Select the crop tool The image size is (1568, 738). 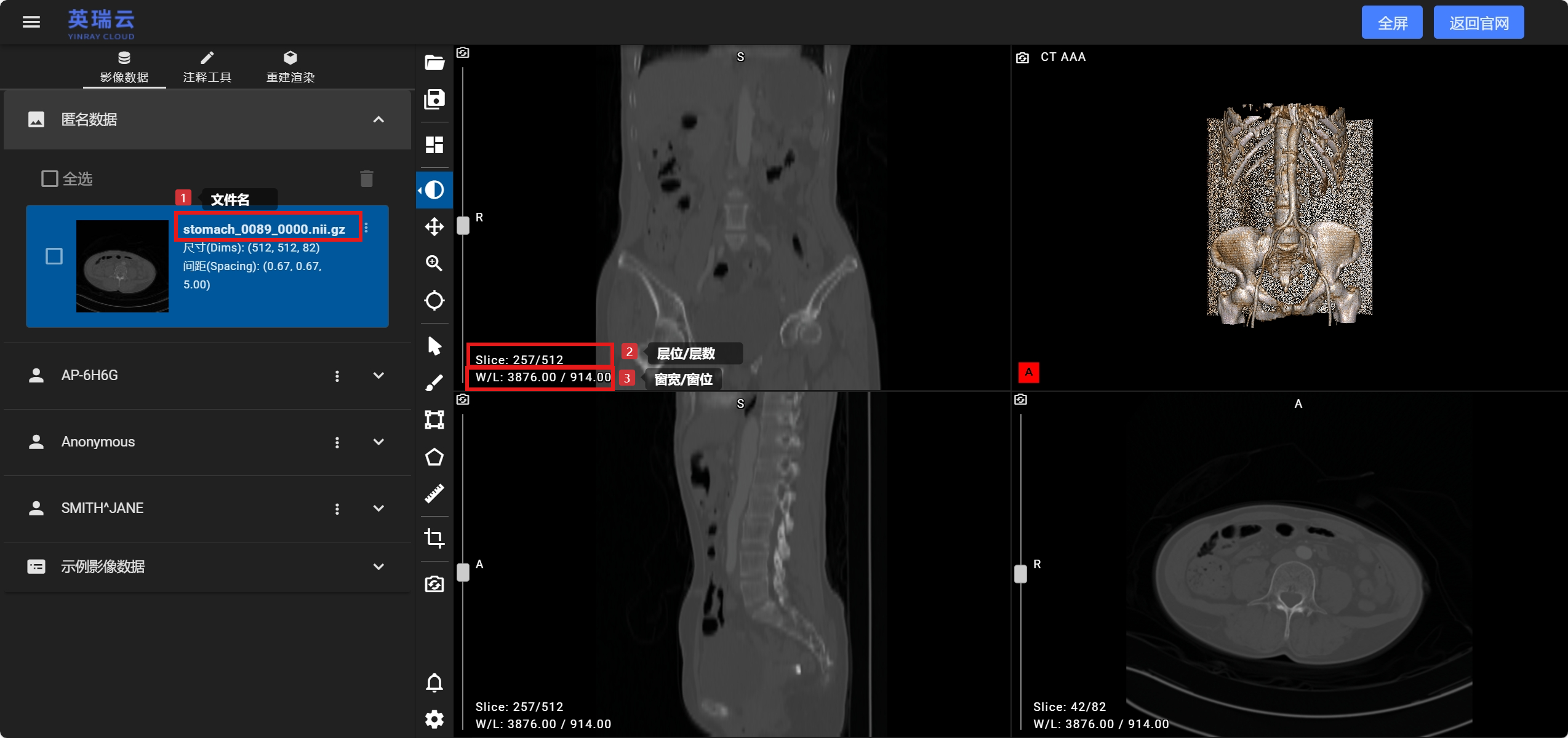(434, 538)
